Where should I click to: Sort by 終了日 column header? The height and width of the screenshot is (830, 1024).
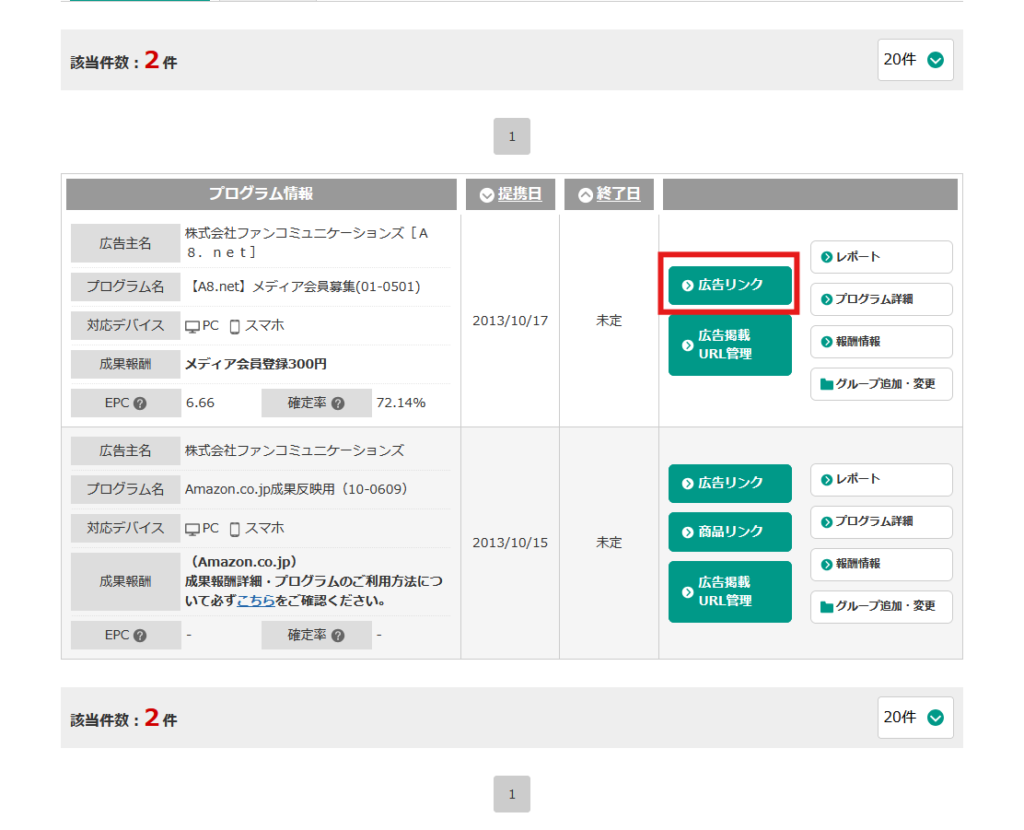click(x=608, y=194)
